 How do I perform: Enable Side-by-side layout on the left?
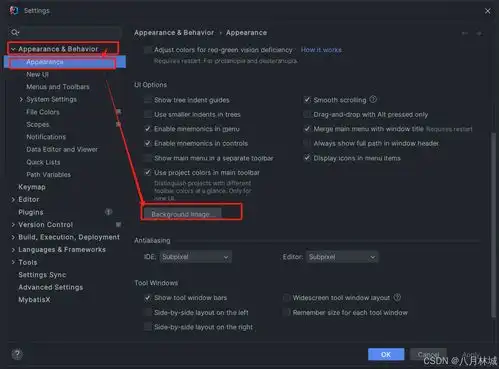coord(148,312)
